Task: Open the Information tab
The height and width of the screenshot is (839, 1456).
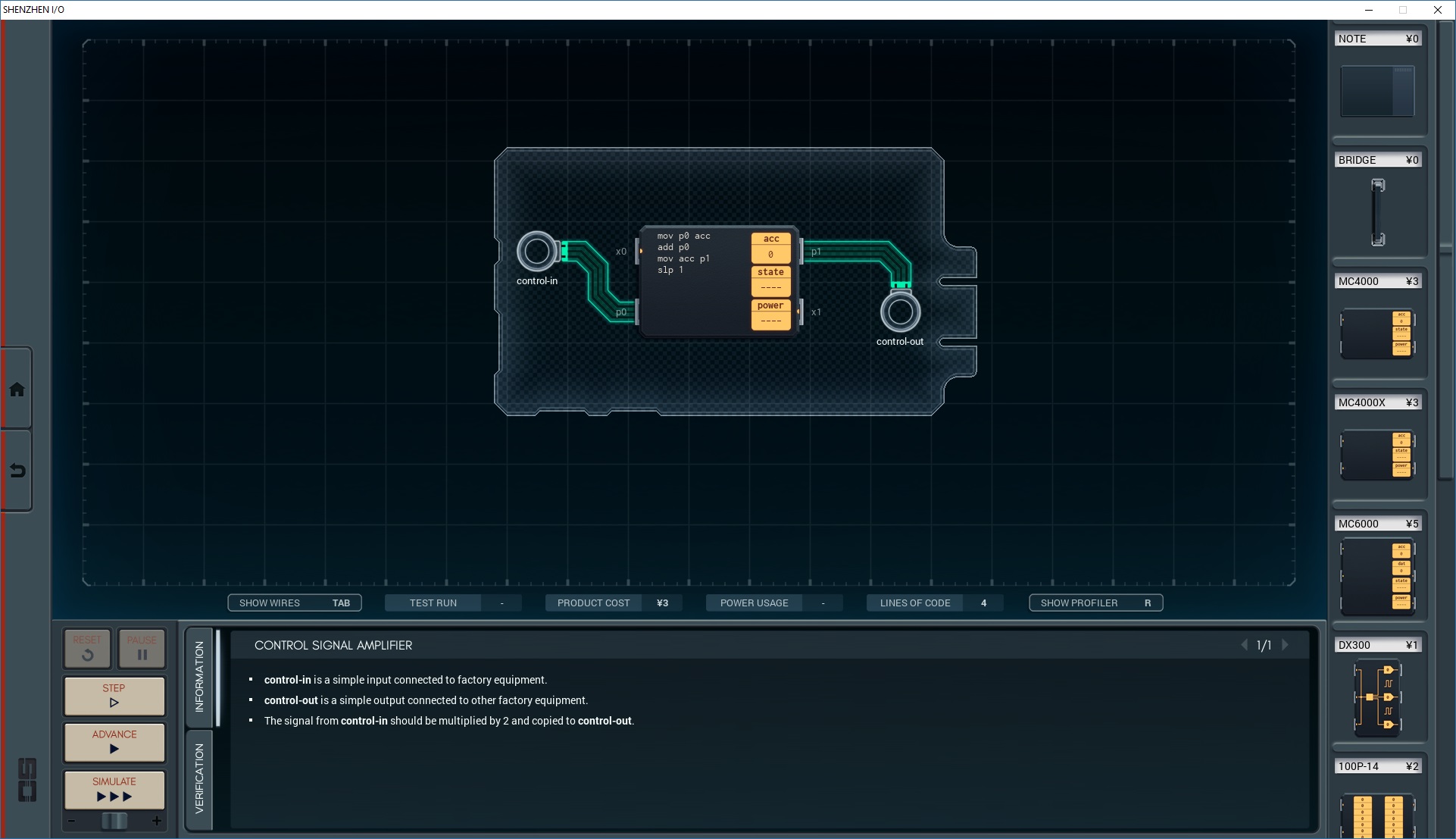Action: coord(199,676)
